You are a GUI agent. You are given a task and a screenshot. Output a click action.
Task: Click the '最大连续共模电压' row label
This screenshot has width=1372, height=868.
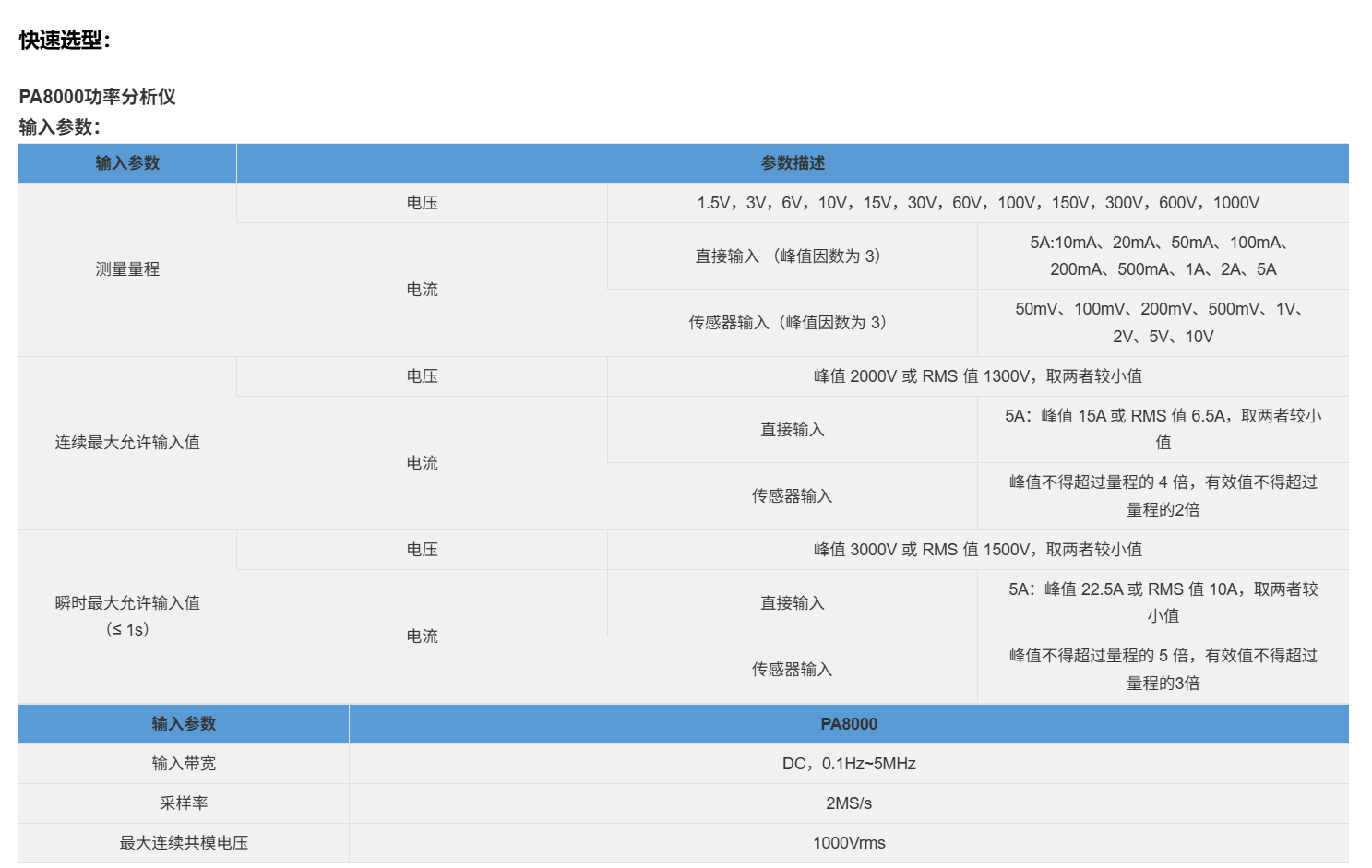[184, 843]
